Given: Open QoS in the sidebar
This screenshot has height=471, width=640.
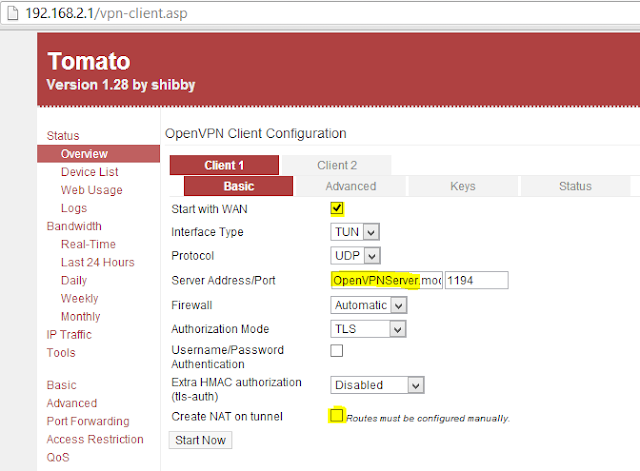Looking at the screenshot, I should pos(58,457).
